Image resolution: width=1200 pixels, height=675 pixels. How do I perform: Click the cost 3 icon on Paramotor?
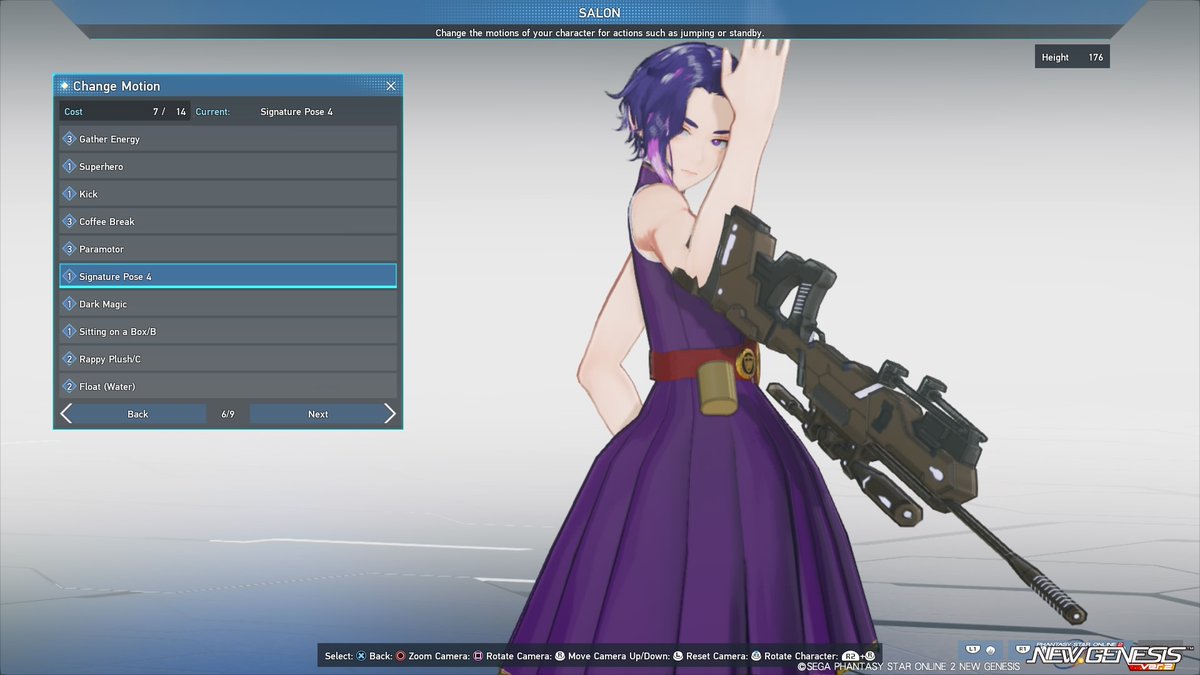pyautogui.click(x=70, y=249)
